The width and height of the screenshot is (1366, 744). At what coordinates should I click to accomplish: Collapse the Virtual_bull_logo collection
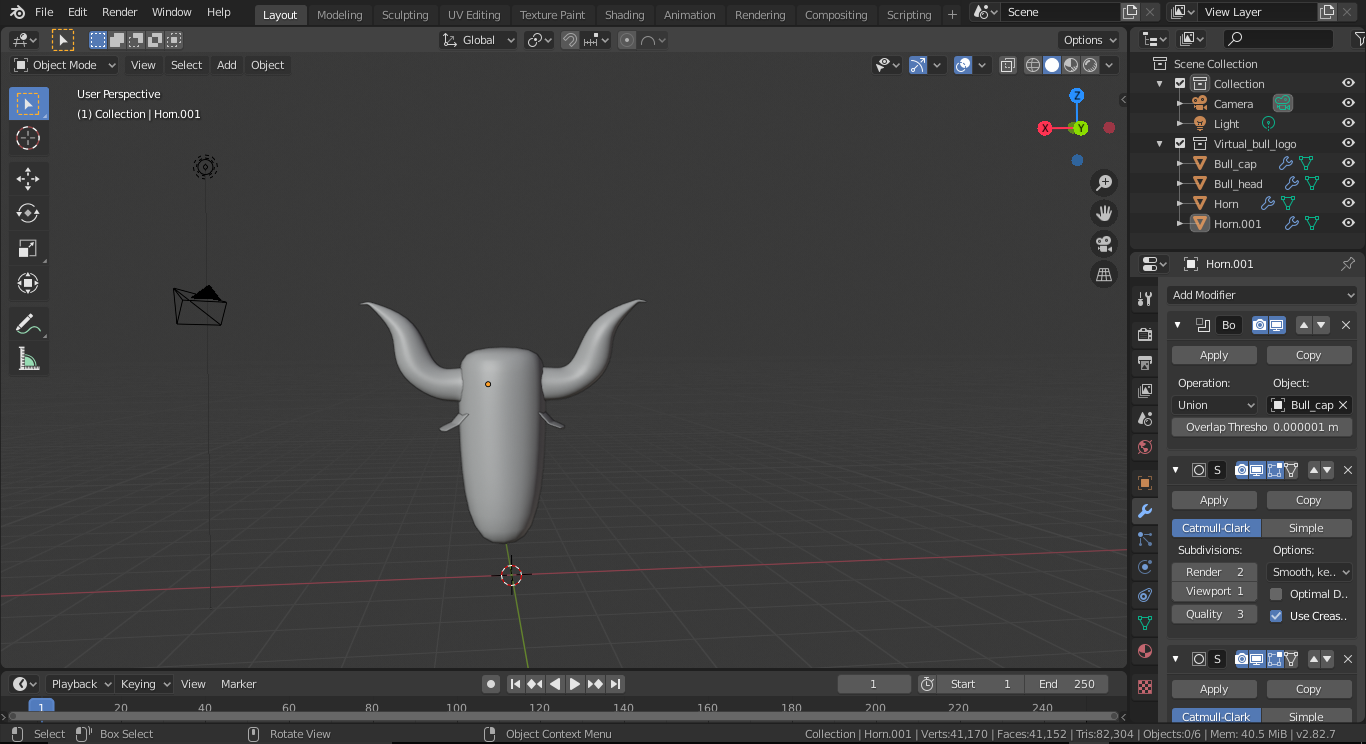(x=1160, y=144)
